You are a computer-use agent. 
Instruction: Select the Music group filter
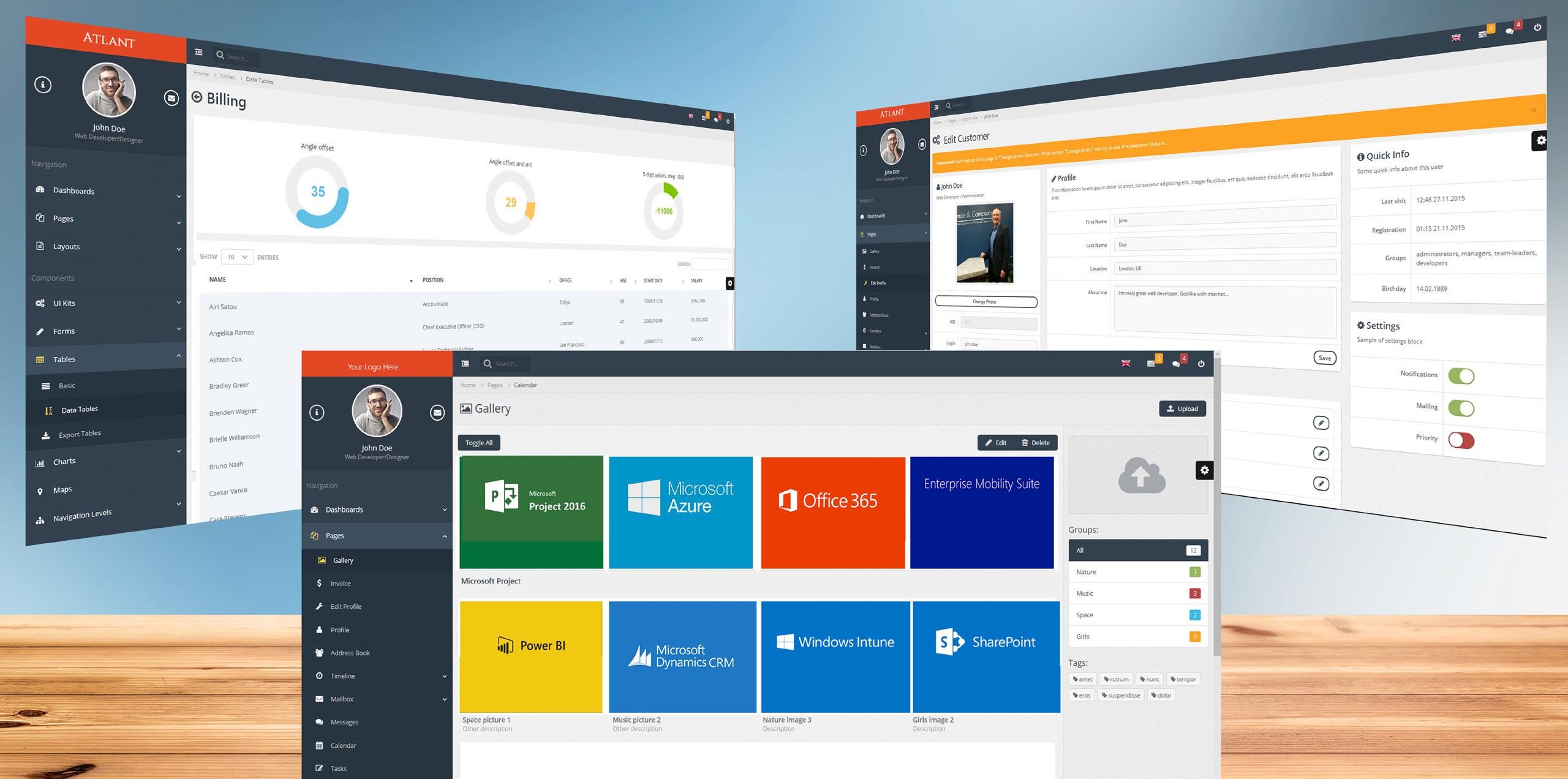tap(1138, 593)
